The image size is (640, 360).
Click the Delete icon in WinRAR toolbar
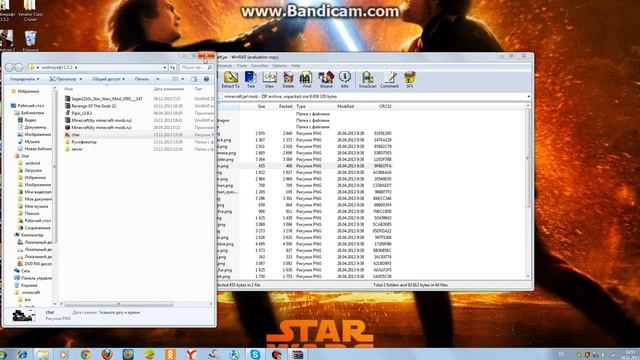click(x=288, y=80)
